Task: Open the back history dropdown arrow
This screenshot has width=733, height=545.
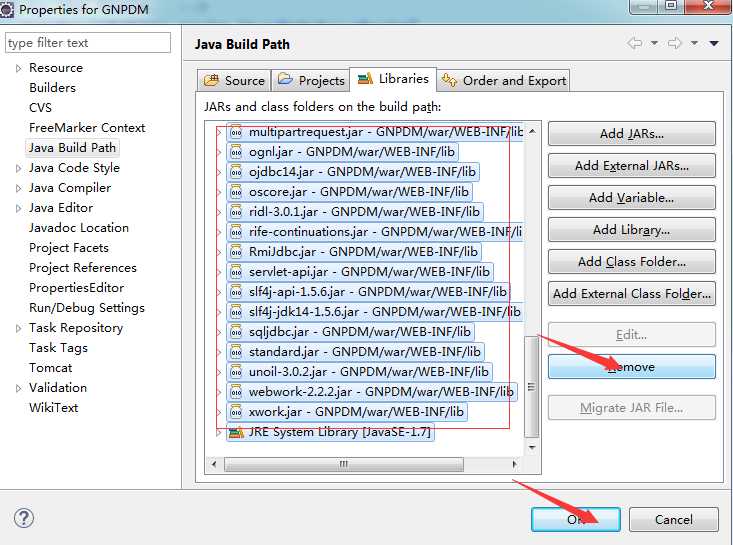Action: (x=654, y=43)
